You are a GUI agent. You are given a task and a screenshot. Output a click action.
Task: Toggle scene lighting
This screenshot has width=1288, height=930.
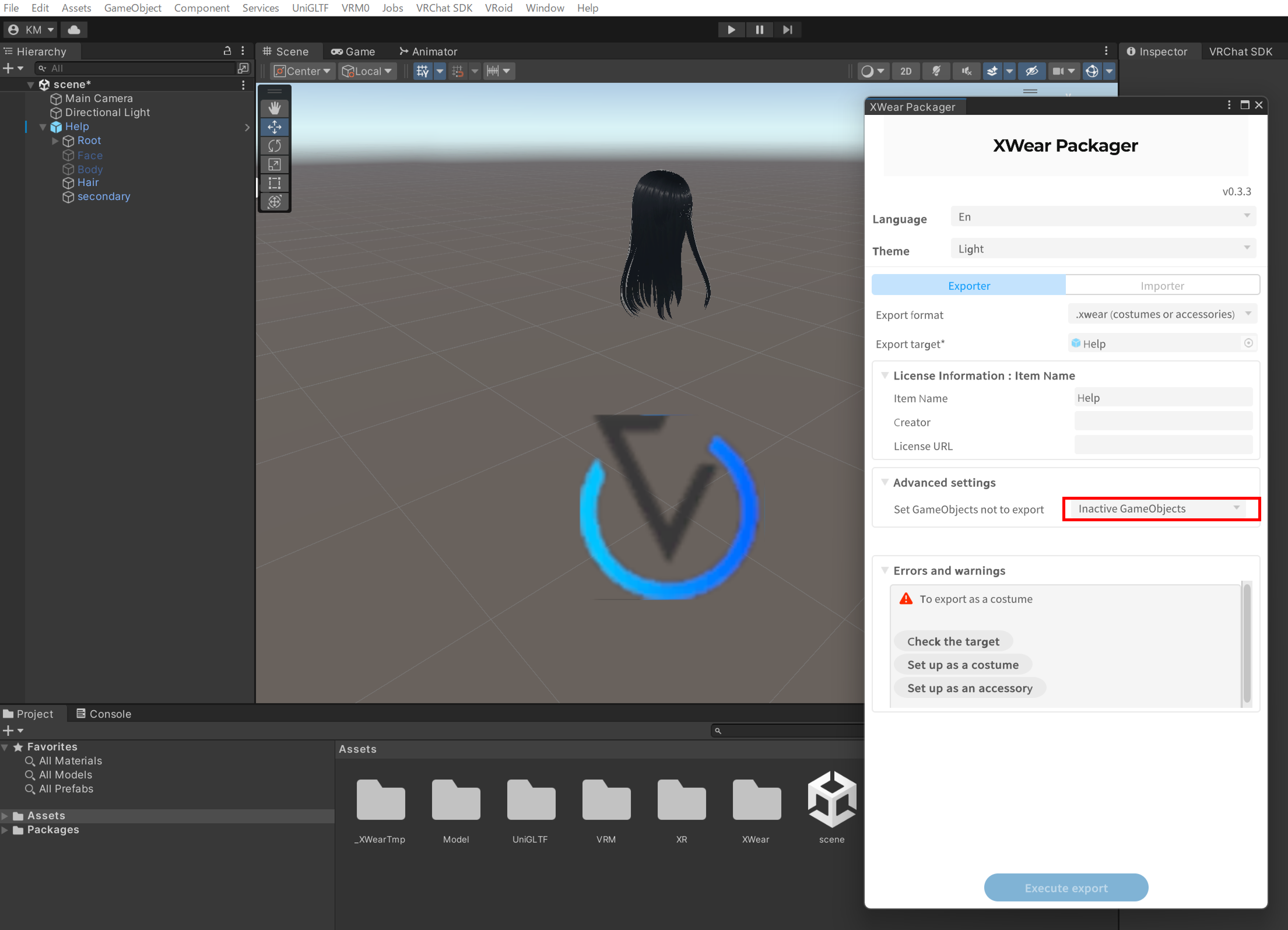936,71
